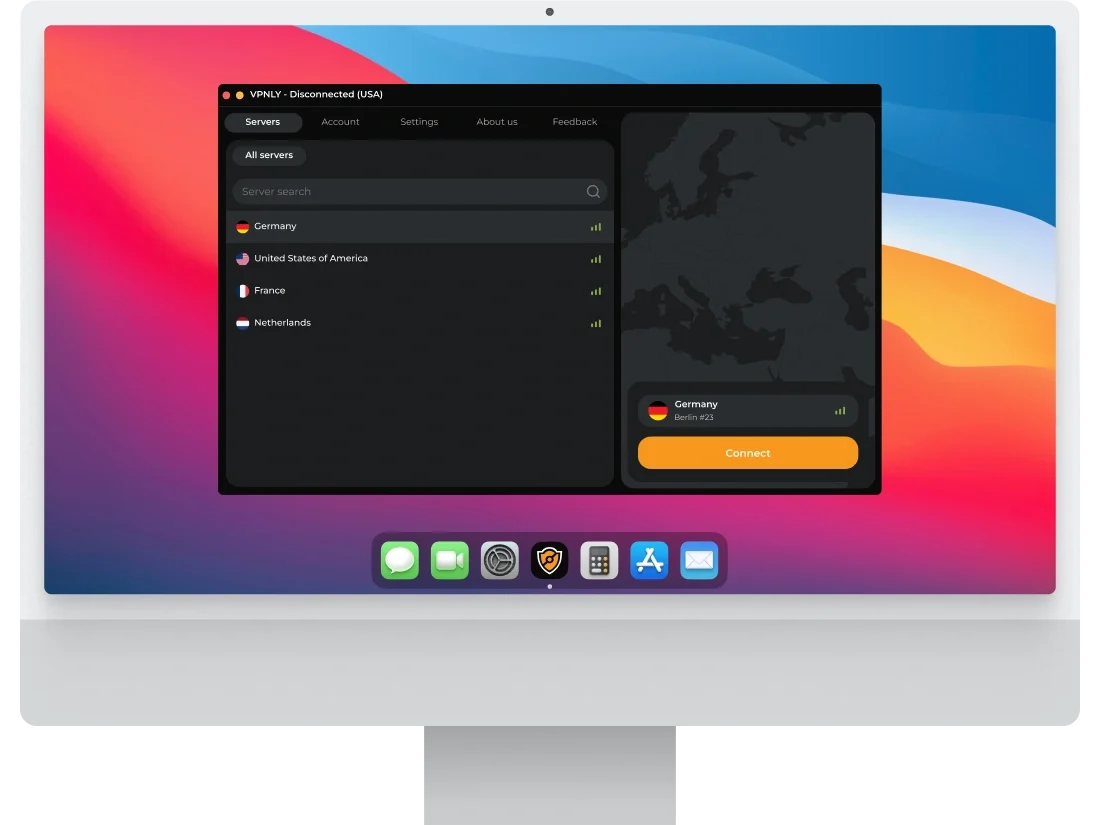This screenshot has height=825, width=1100.
Task: Choose the Netherlands server row
Action: coord(420,323)
